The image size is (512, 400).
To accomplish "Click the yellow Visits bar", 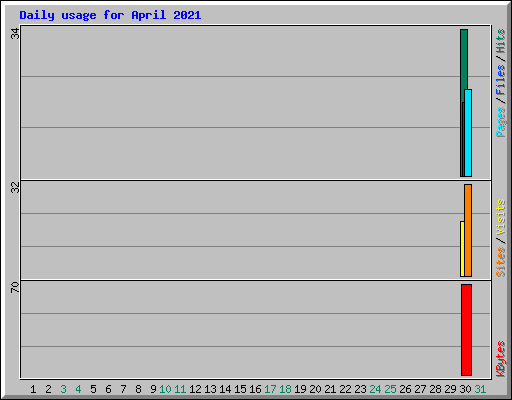I will [x=462, y=249].
